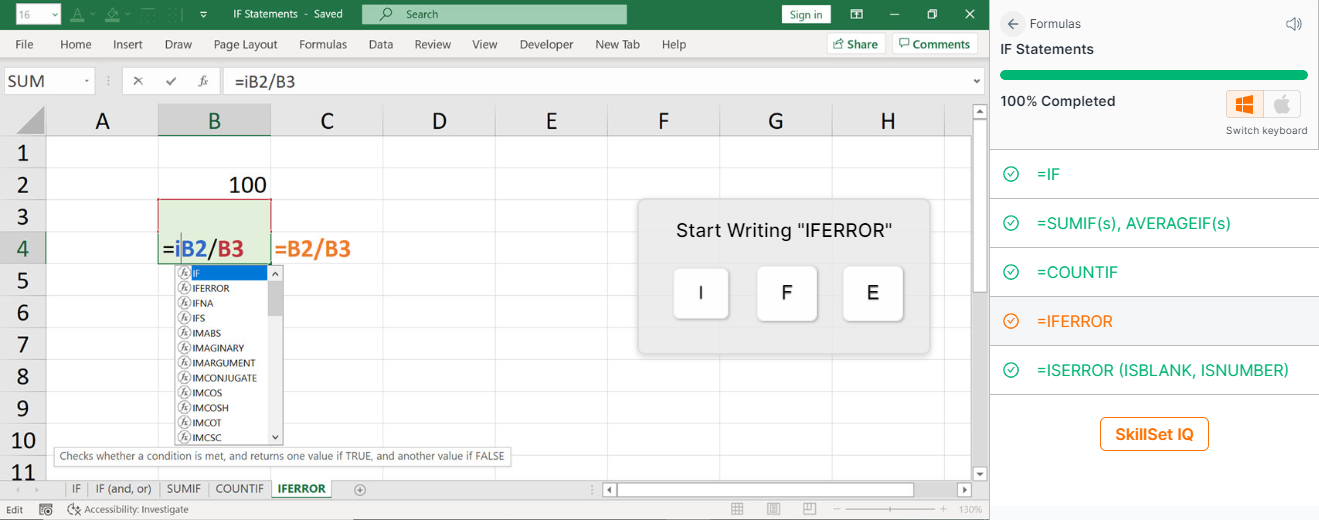Open the =ISERROR (ISBLANK, ISNUMBER) lesson
The image size is (1319, 520).
coord(1154,370)
